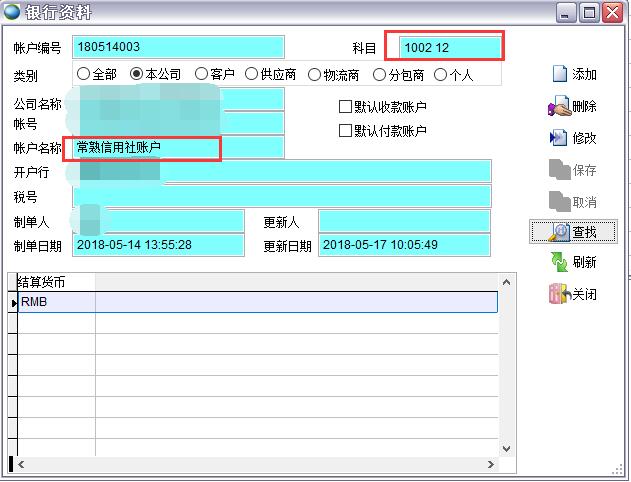Select the RMB row in currency grid
631x482 pixels.
[x=56, y=301]
